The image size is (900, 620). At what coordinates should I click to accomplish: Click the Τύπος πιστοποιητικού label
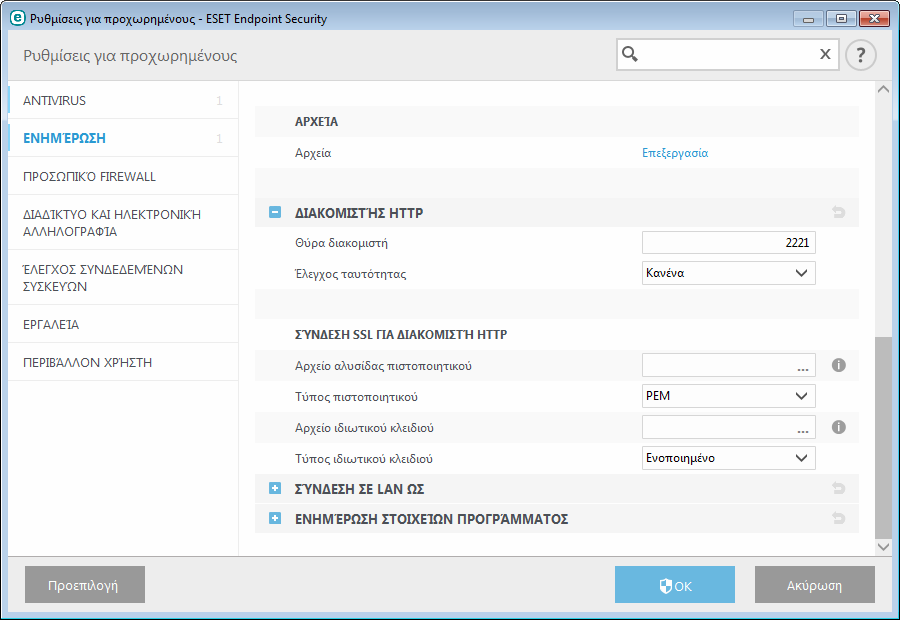(356, 397)
